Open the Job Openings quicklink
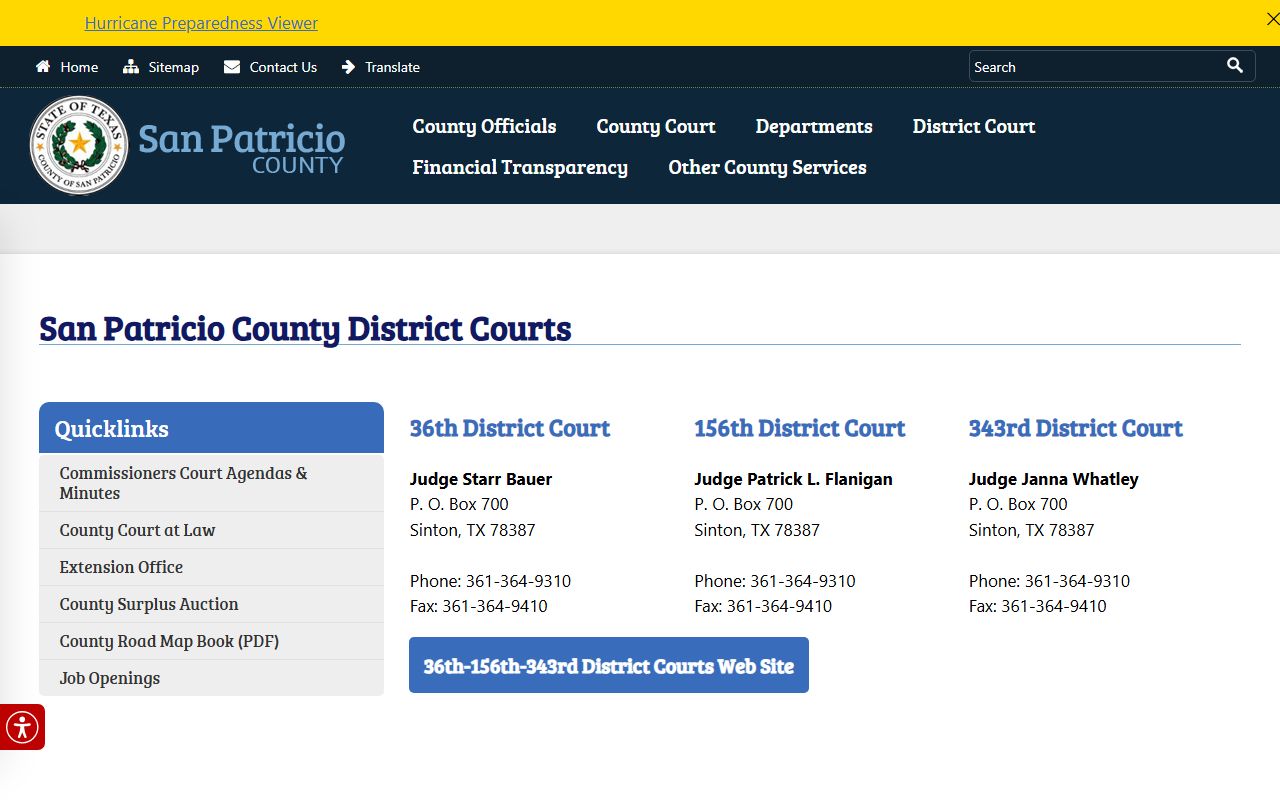 click(x=211, y=678)
